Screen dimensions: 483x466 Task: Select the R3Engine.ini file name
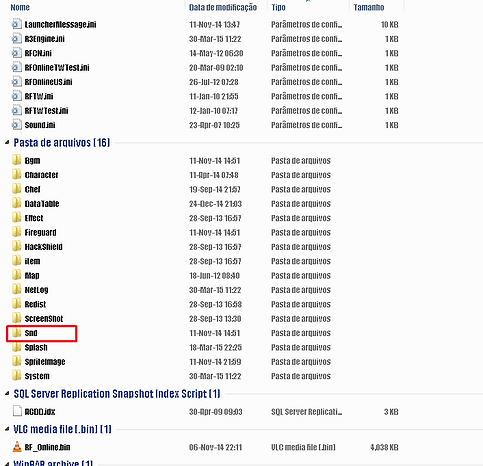(x=45, y=39)
